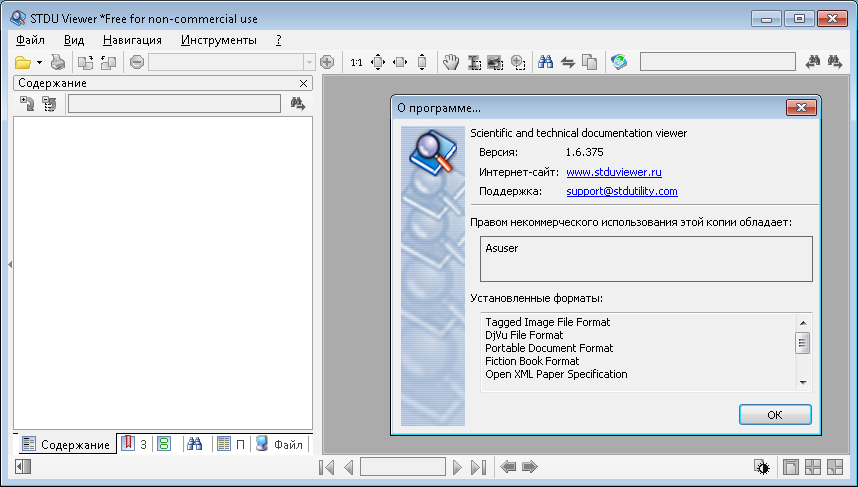Find previous match with binoculars-left icon
Viewport: 858px width, 487px height.
(x=813, y=62)
